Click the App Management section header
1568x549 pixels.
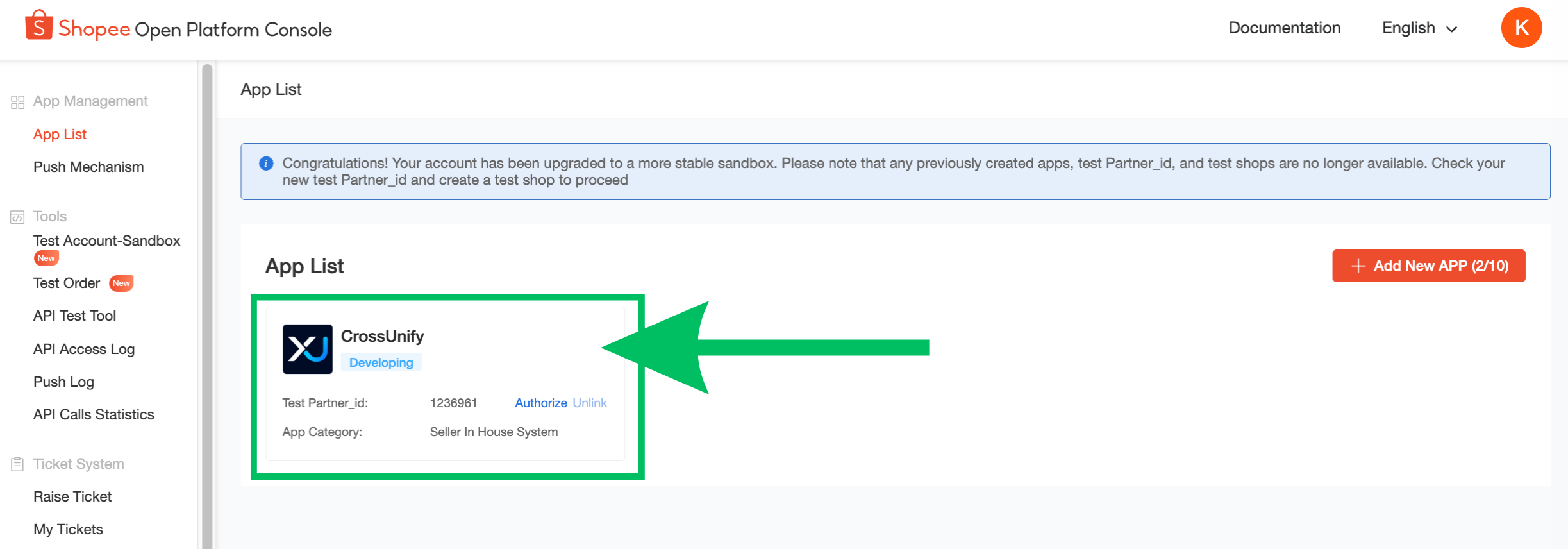pos(90,101)
